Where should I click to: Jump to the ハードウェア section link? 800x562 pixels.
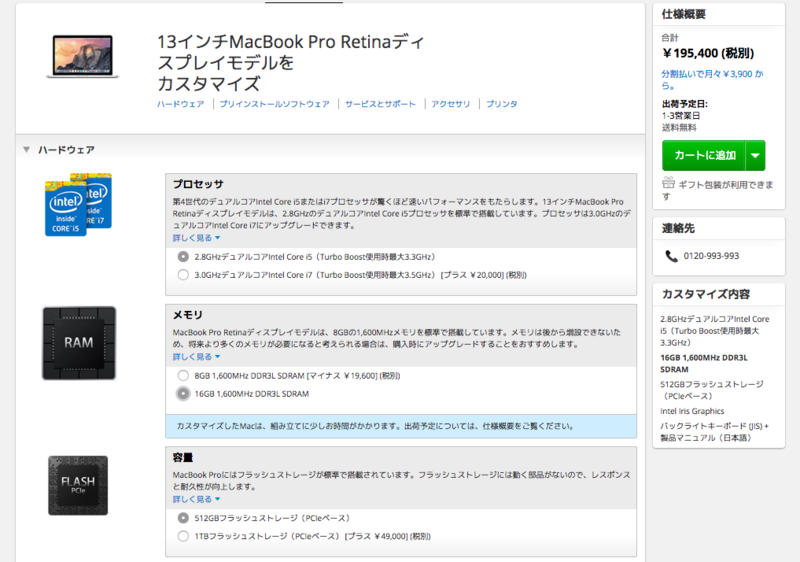click(x=181, y=104)
